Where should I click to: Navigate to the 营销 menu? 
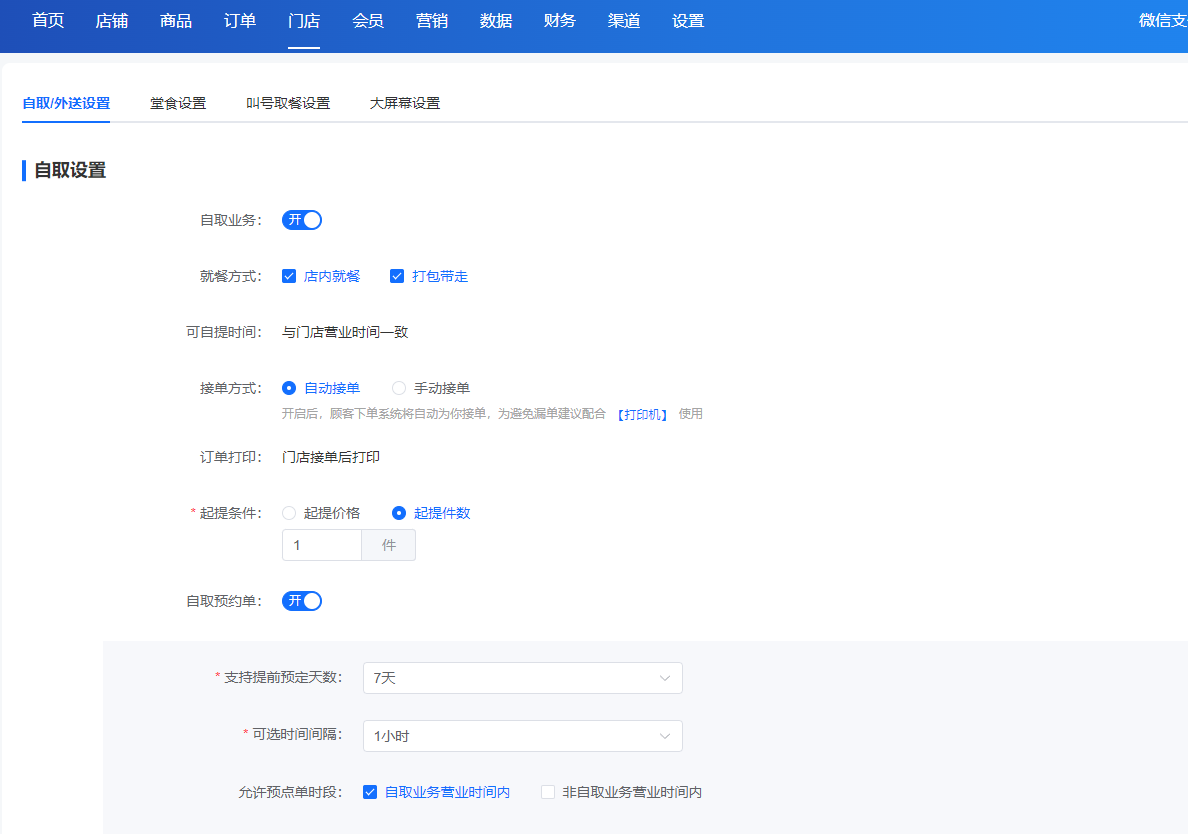[x=432, y=20]
